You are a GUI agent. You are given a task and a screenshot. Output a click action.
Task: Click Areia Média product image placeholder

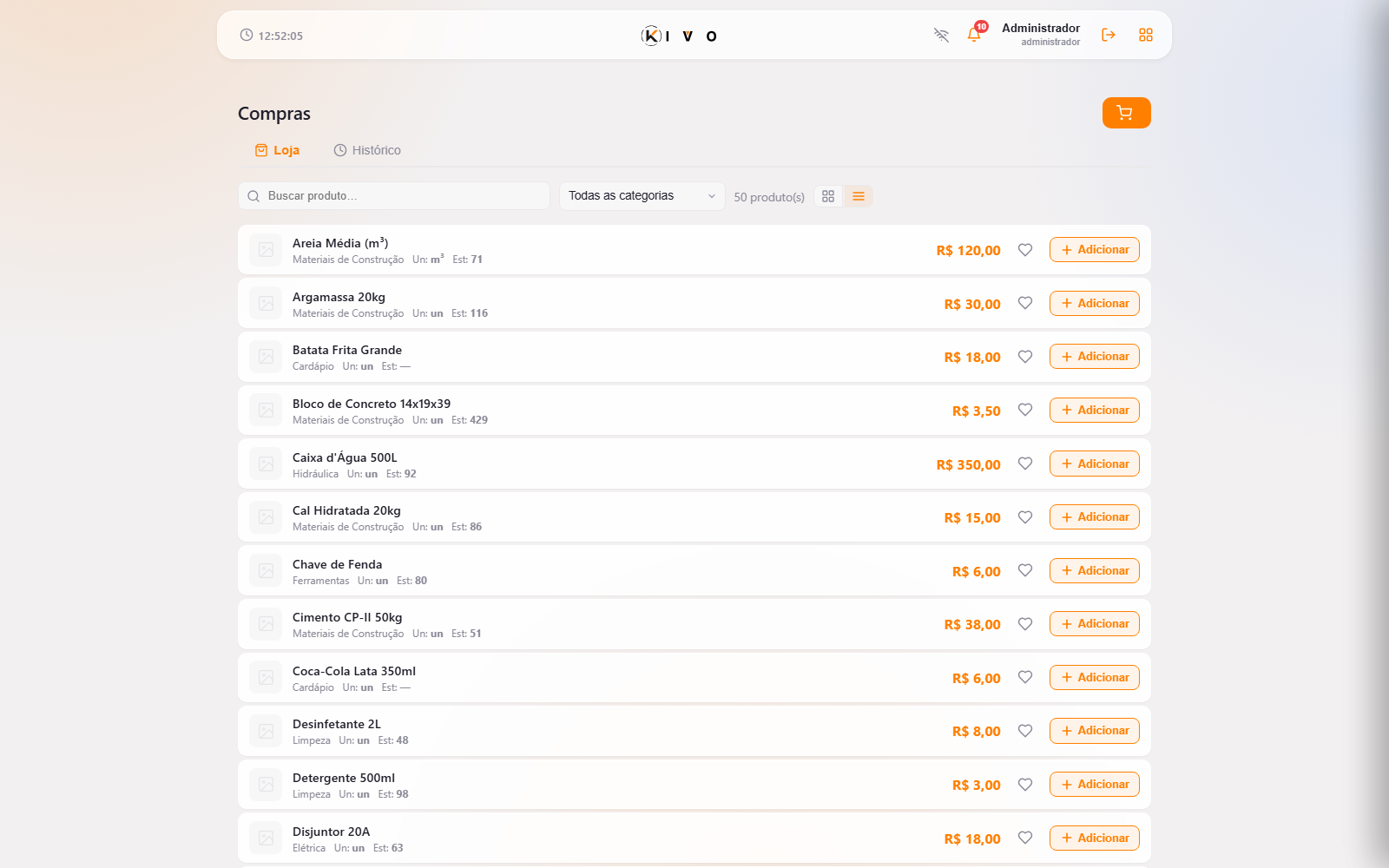point(266,250)
